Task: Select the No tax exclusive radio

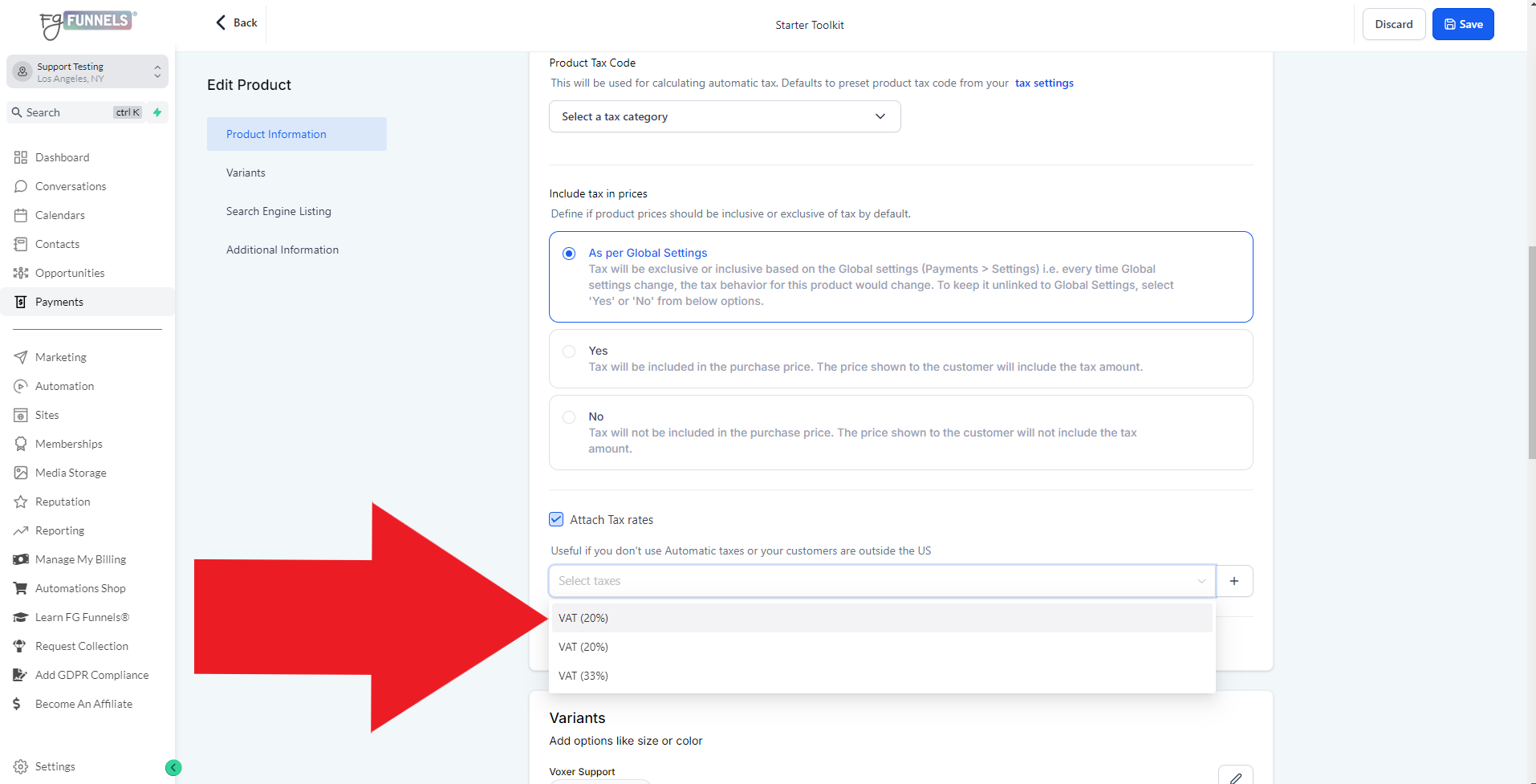Action: pos(569,417)
